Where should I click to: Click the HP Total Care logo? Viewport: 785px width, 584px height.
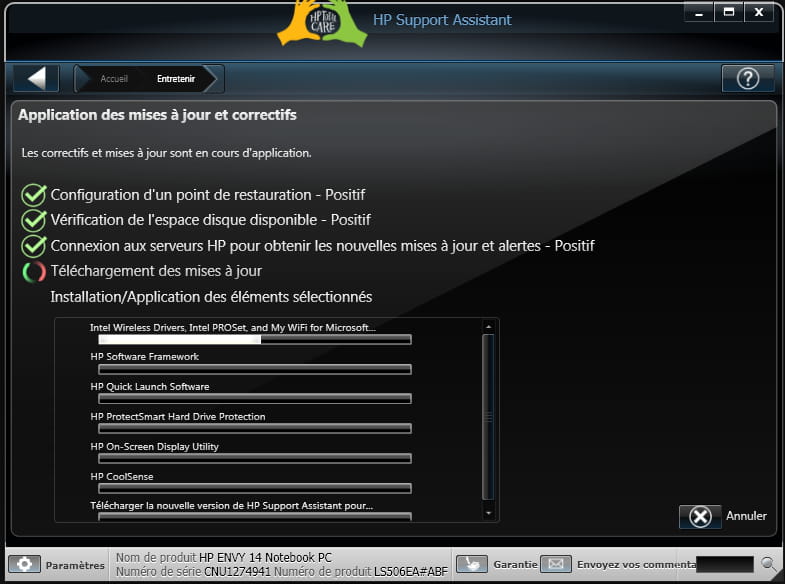[322, 23]
